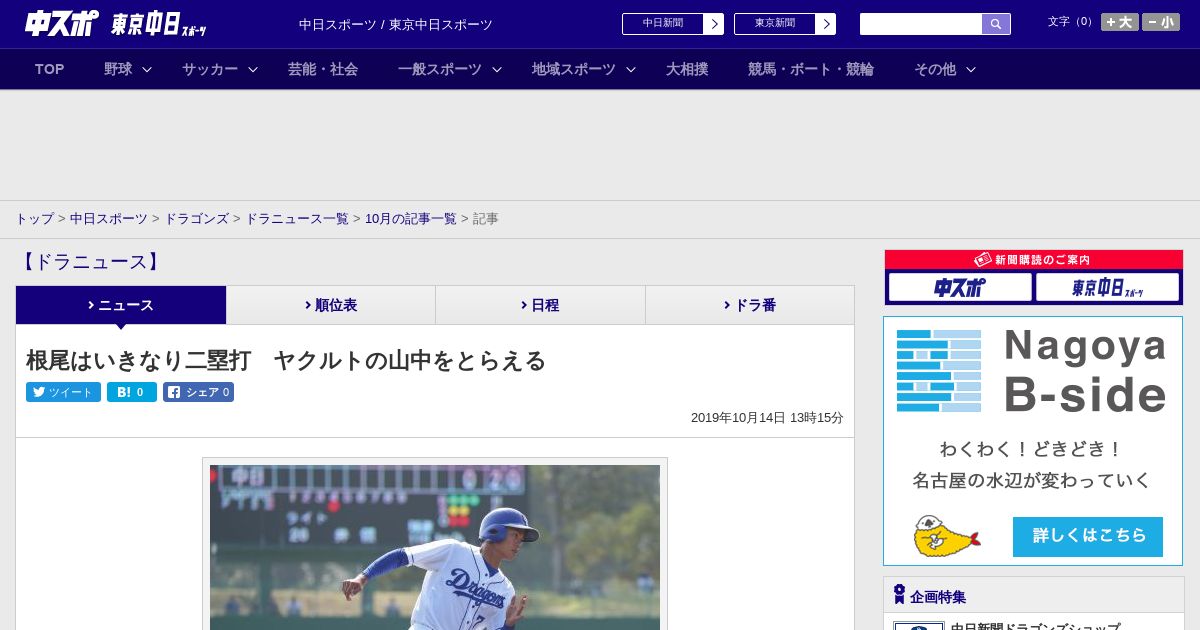Open the 芸能・社会 section
This screenshot has width=1200, height=630.
pos(323,69)
